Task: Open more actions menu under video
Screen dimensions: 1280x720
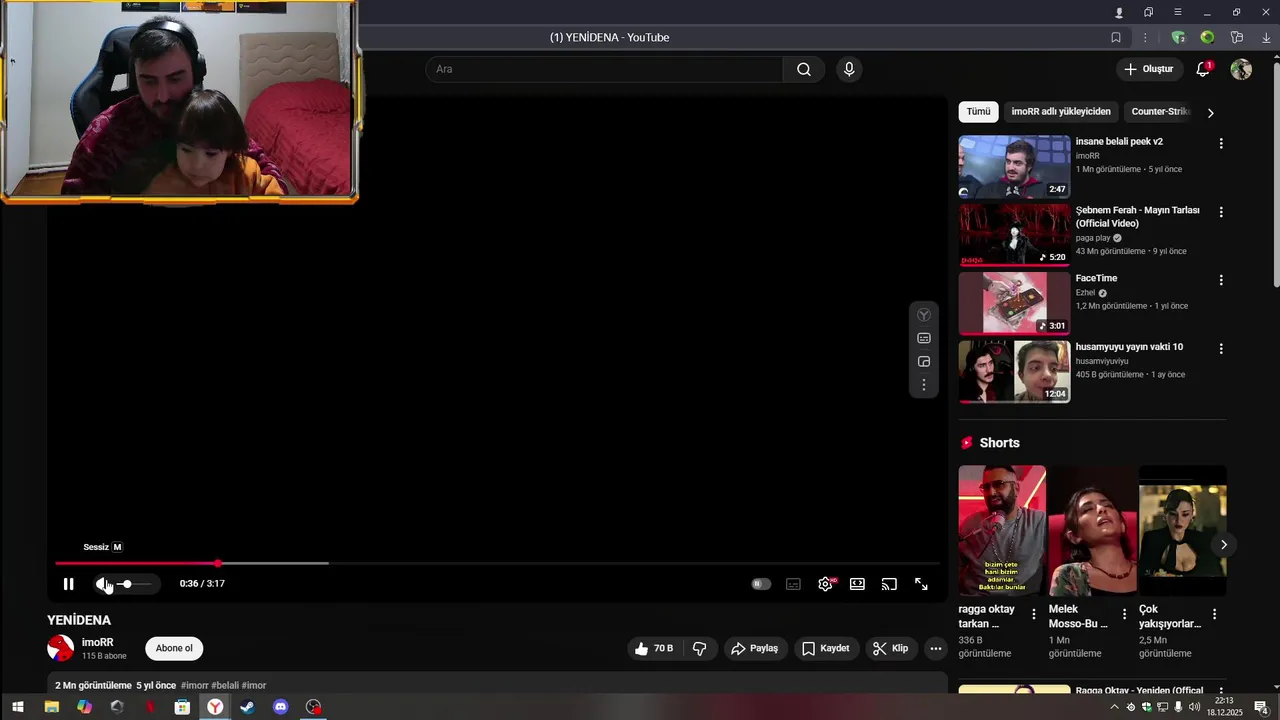Action: click(936, 648)
